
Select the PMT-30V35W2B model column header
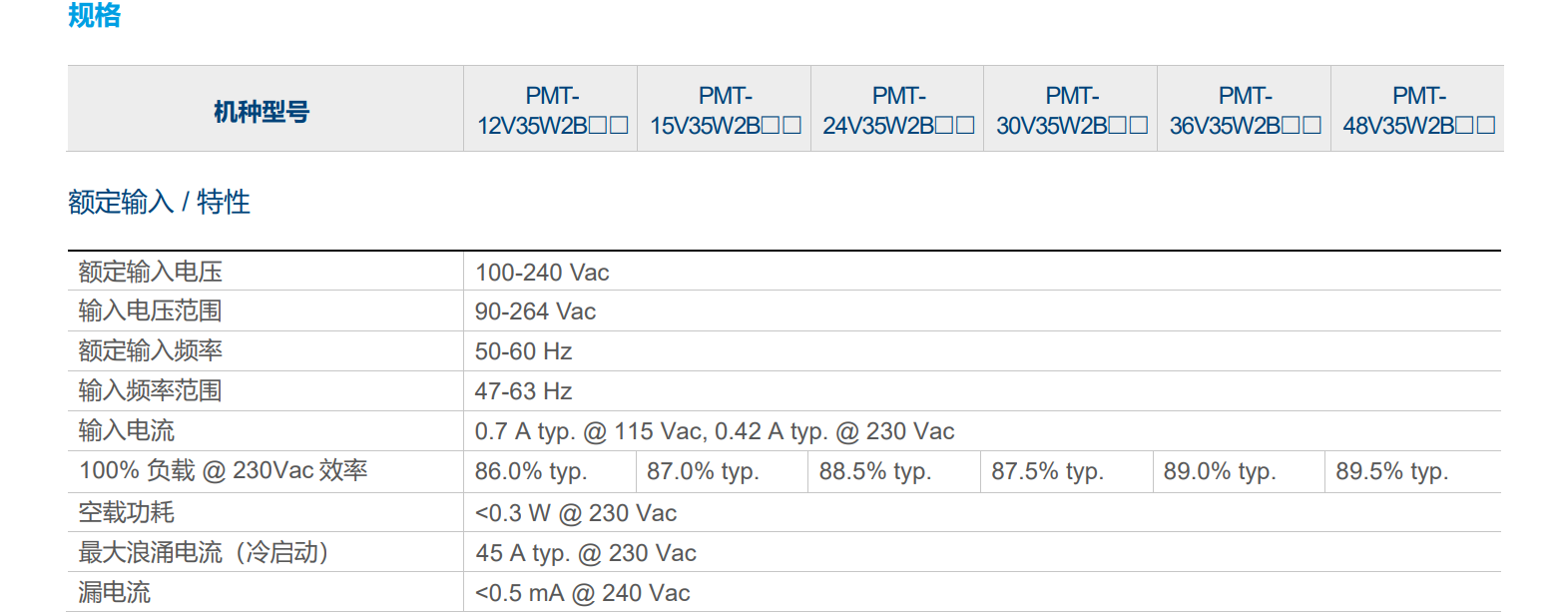coord(1071,110)
